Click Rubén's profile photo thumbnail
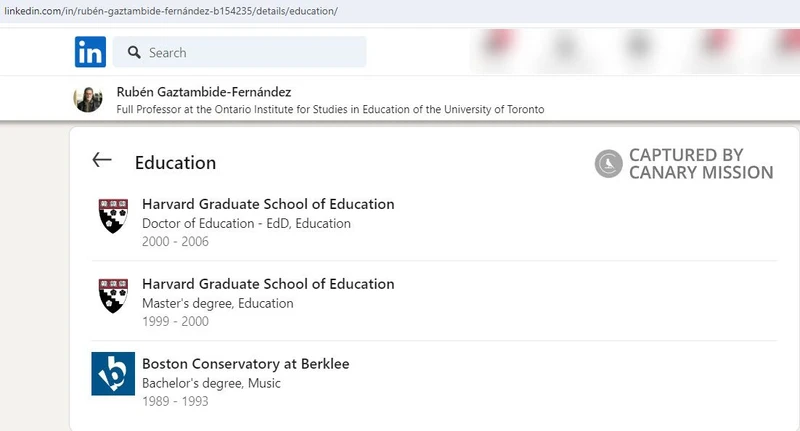The image size is (800, 431). (x=88, y=99)
